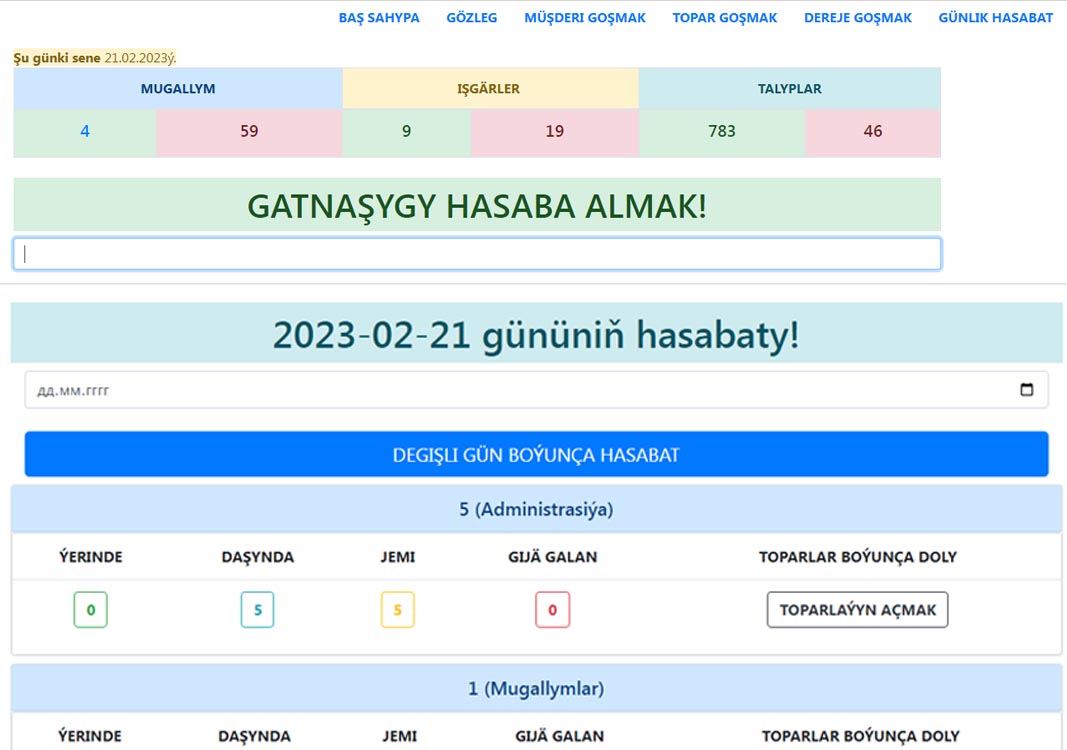Click TOPARLAR BOÝUNÇA DOLY header in Administrasiýa
1067x750 pixels.
[x=857, y=557]
